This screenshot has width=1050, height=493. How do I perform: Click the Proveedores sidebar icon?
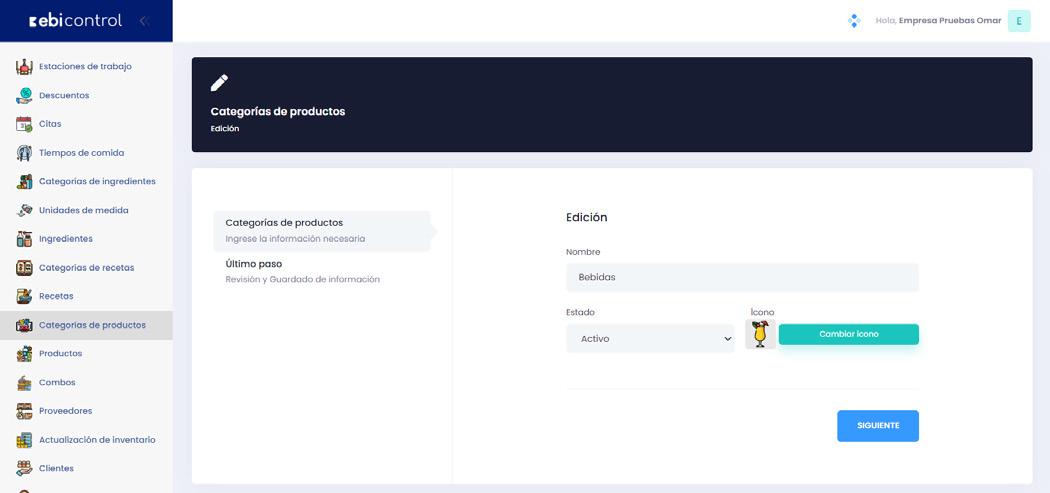pyautogui.click(x=24, y=411)
